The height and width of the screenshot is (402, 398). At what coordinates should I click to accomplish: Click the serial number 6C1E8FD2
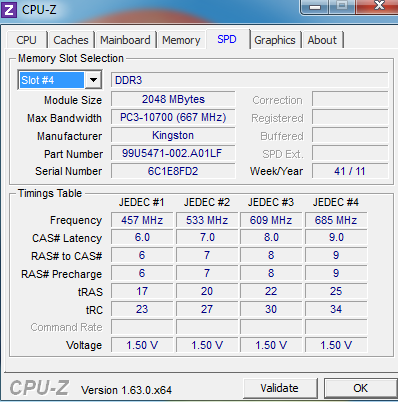[173, 171]
